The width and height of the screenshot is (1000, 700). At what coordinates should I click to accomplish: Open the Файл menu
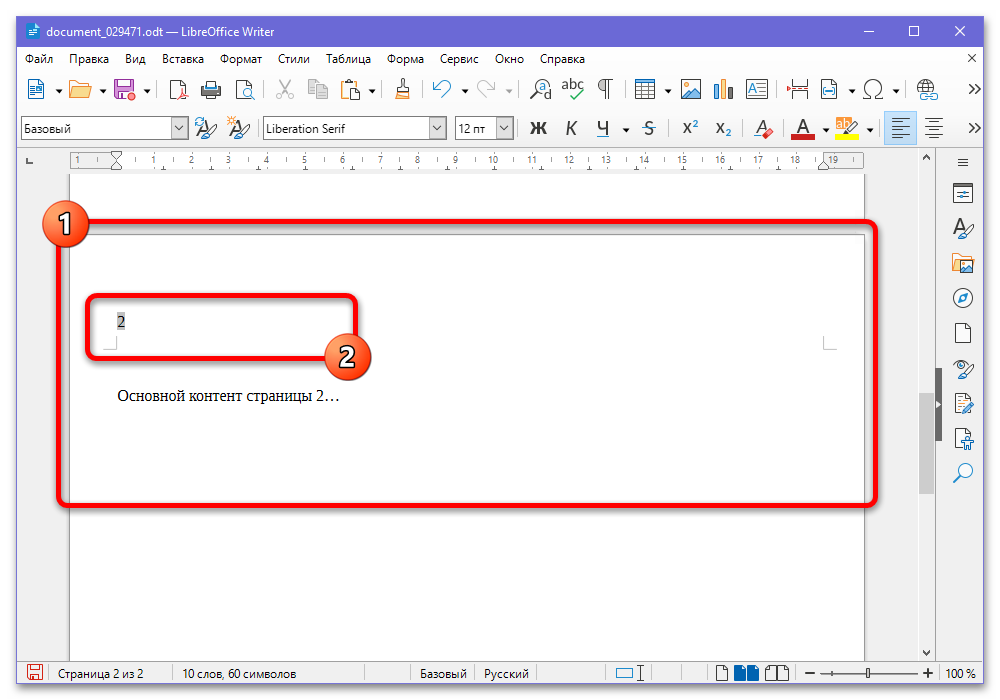[x=39, y=59]
